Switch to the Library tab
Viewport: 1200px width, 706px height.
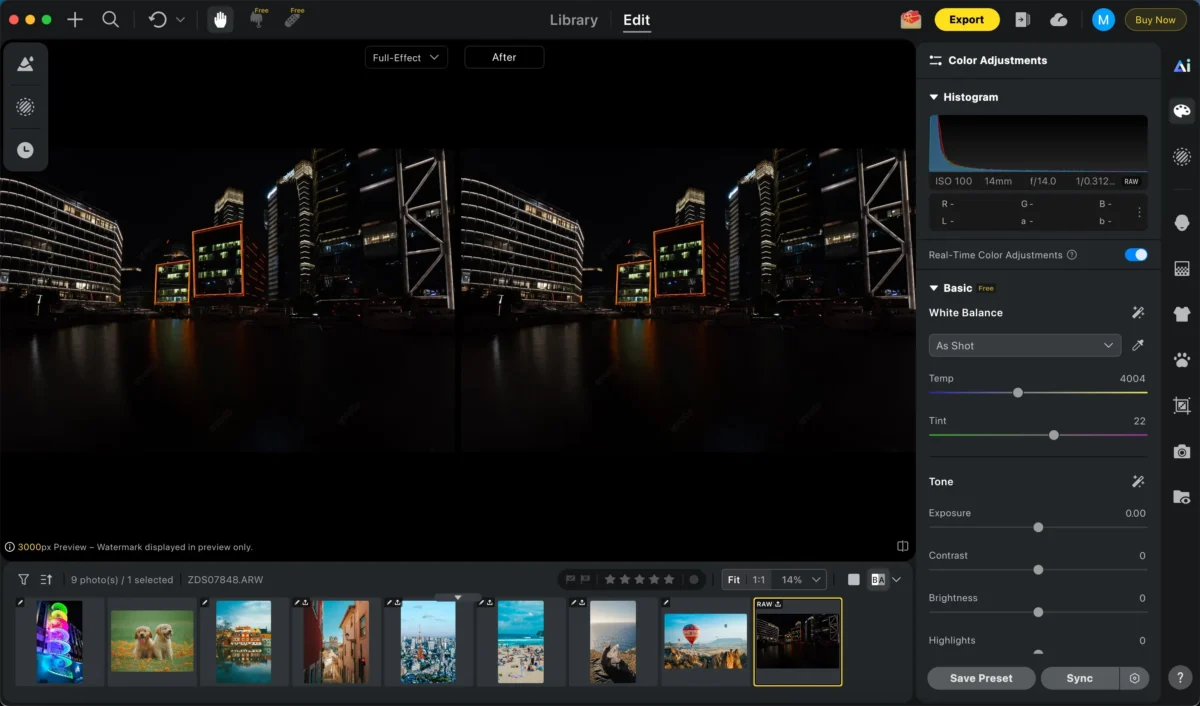574,20
